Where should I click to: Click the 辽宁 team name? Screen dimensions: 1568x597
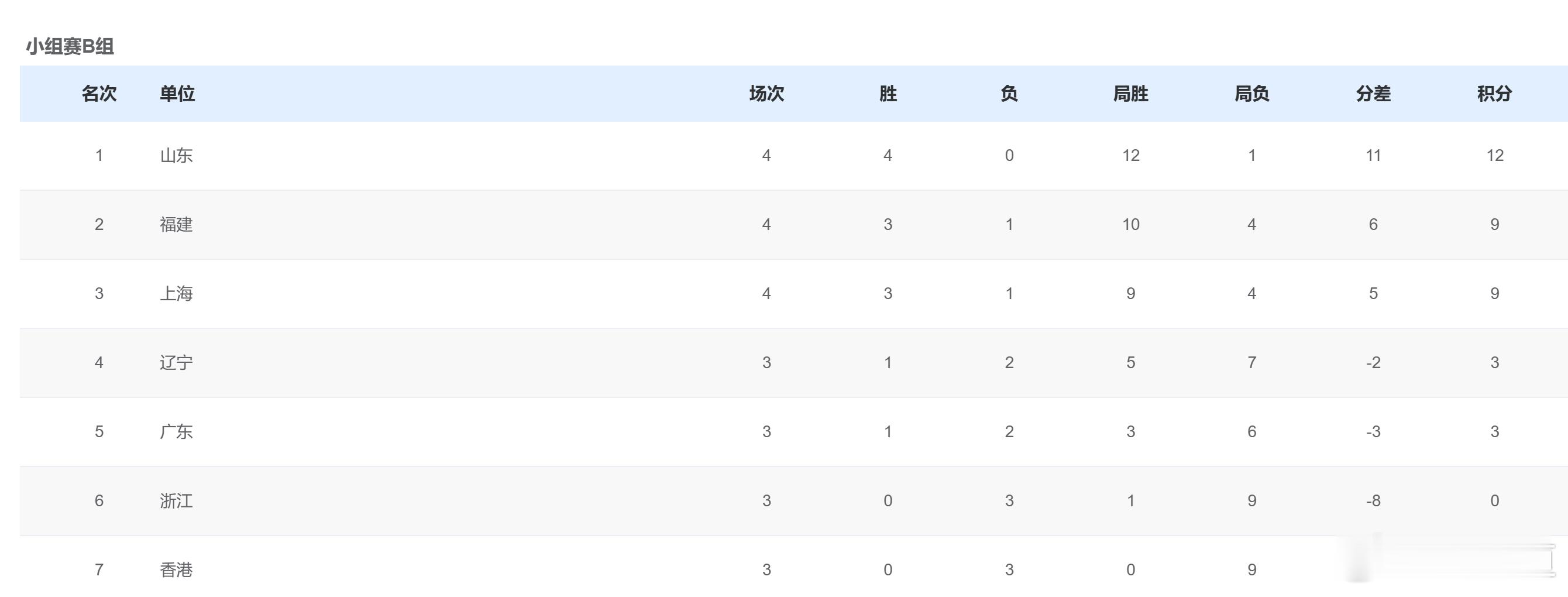(177, 363)
